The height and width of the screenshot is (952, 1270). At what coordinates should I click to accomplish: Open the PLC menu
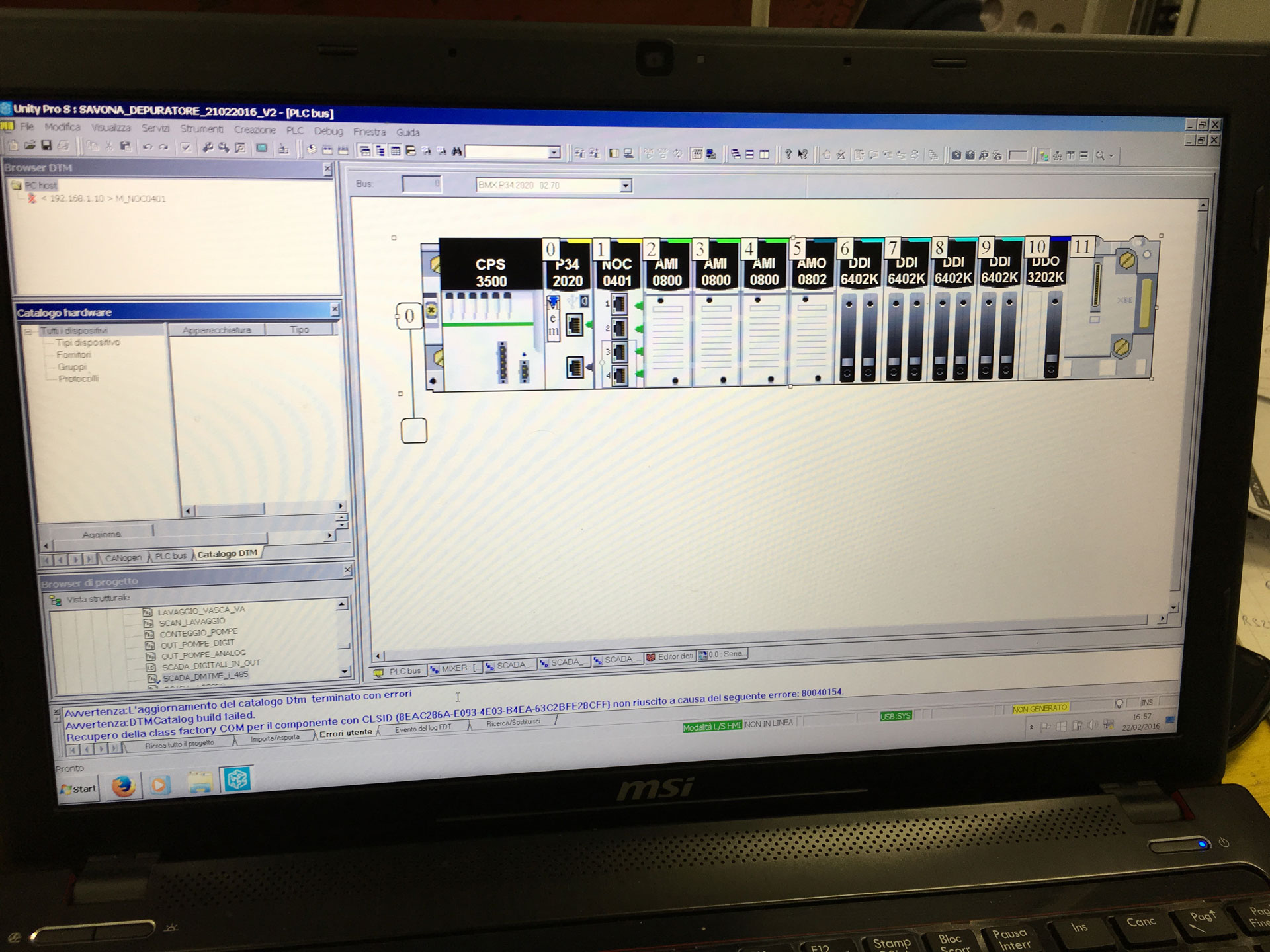pos(294,130)
